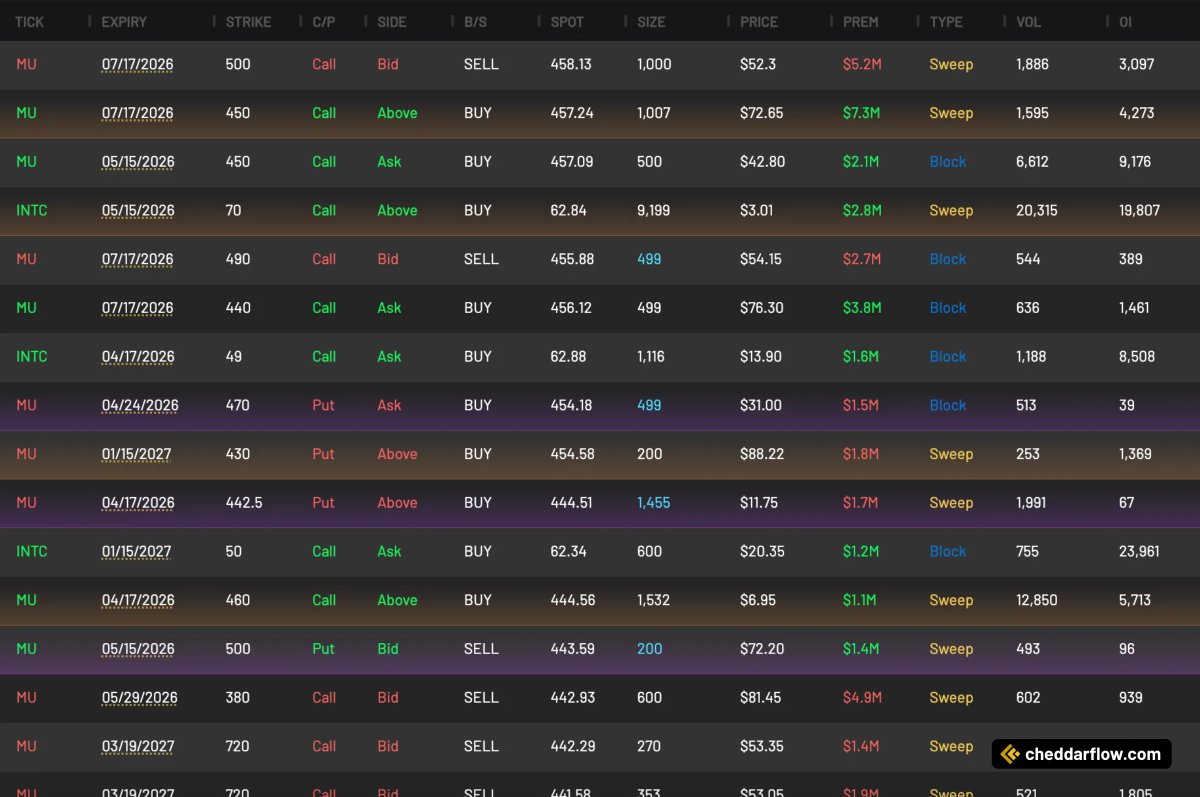Select the size value 1,532

[x=654, y=601]
